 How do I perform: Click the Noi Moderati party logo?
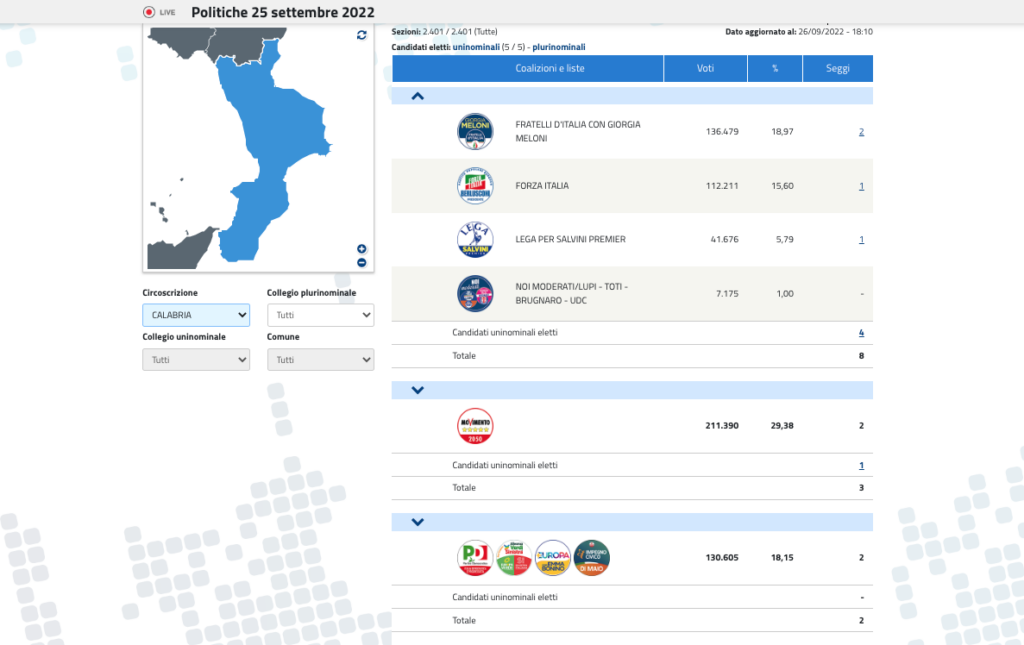pos(475,294)
